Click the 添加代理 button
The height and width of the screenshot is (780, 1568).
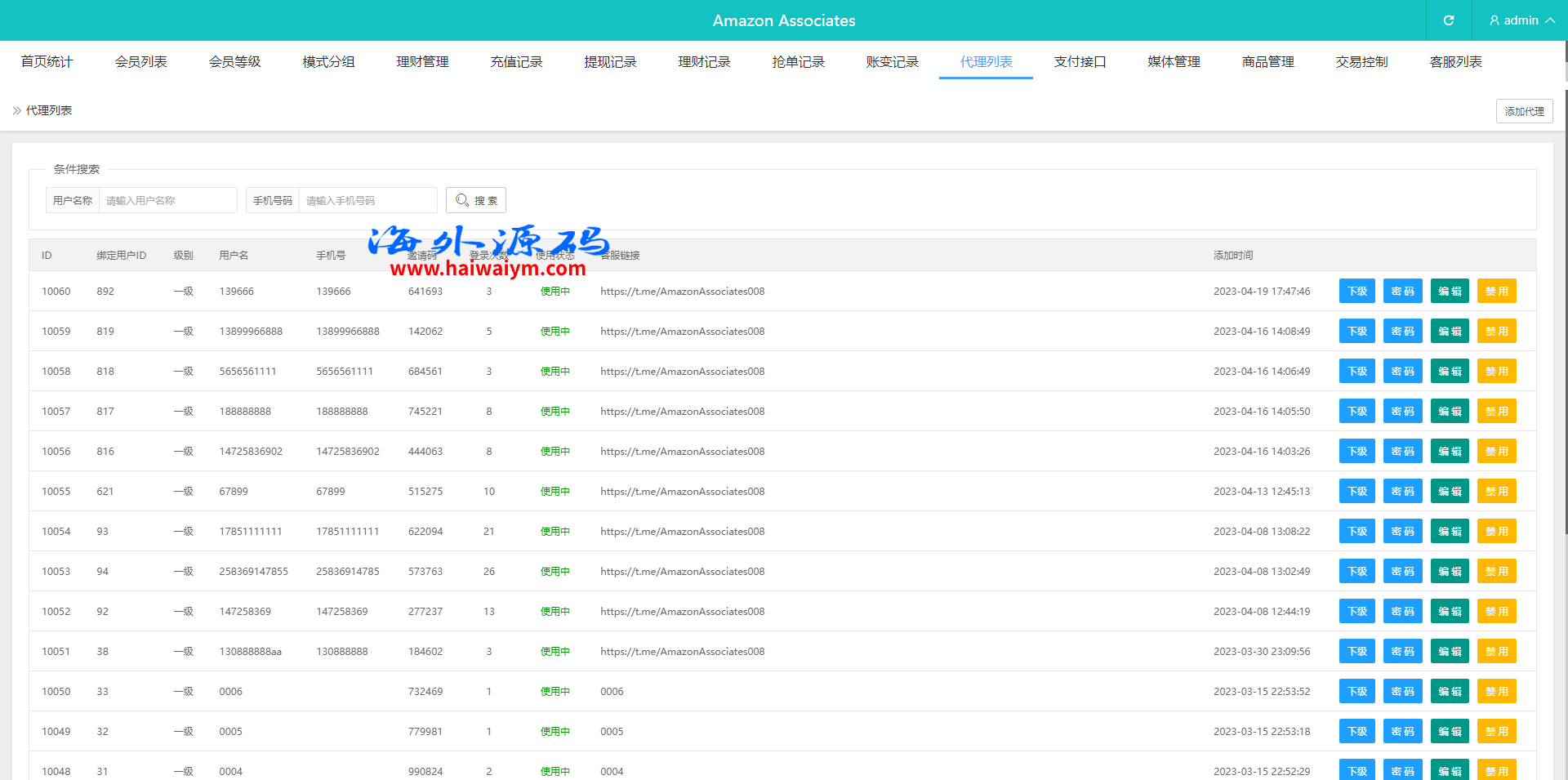[x=1524, y=111]
